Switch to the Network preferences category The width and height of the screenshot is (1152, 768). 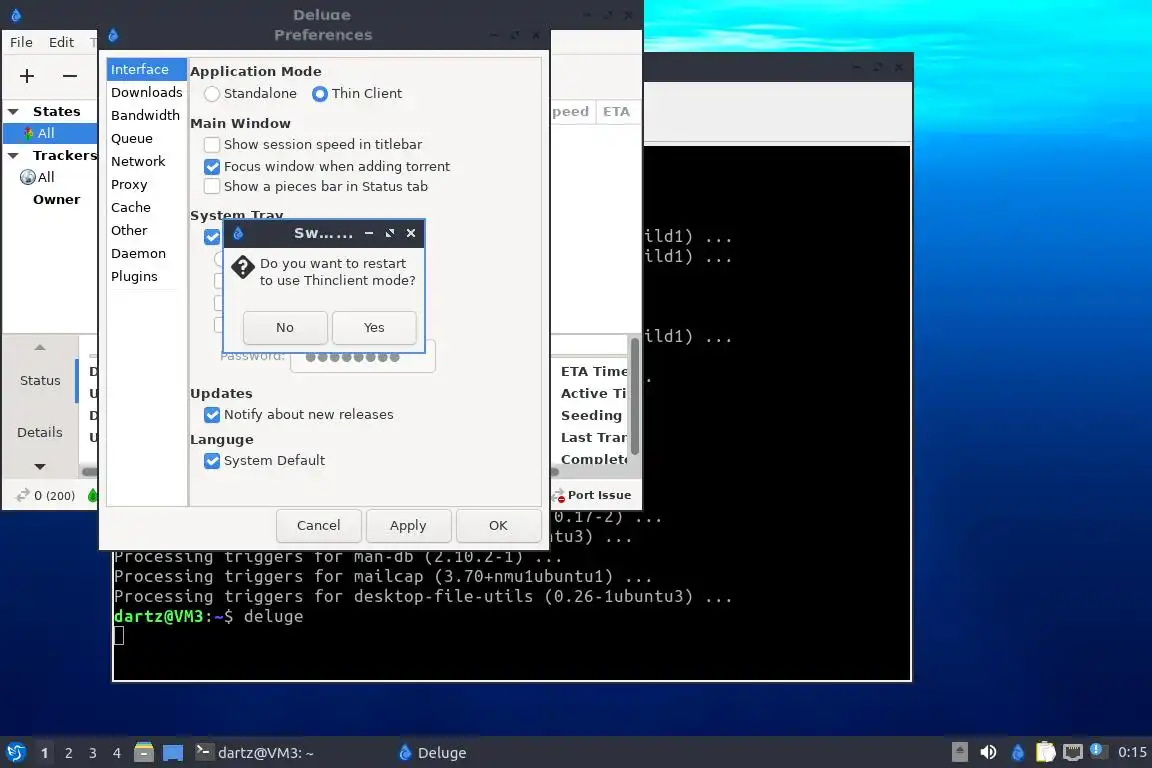[x=146, y=161]
